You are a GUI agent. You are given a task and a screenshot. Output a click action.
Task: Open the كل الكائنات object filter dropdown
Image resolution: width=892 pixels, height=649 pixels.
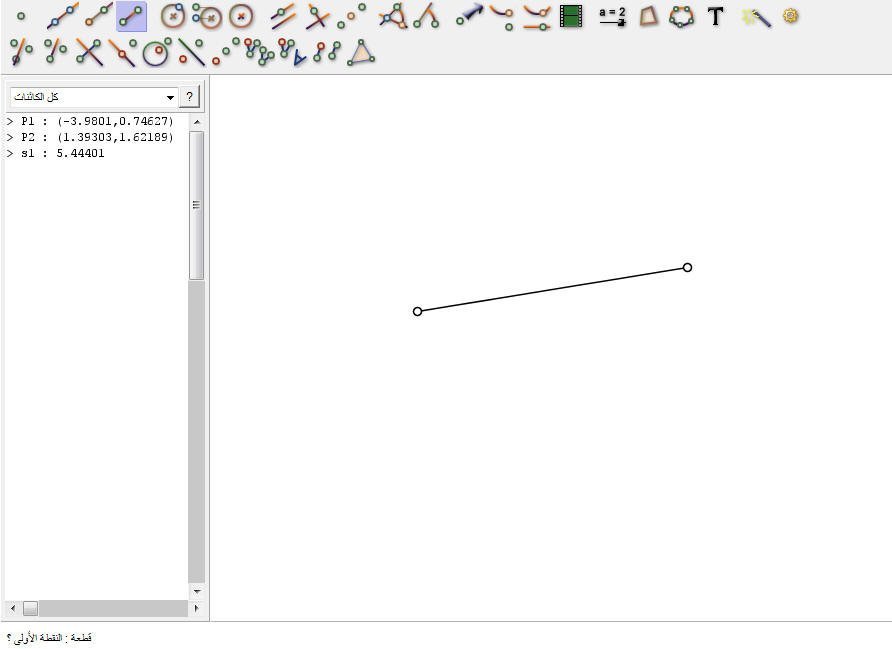tap(94, 97)
